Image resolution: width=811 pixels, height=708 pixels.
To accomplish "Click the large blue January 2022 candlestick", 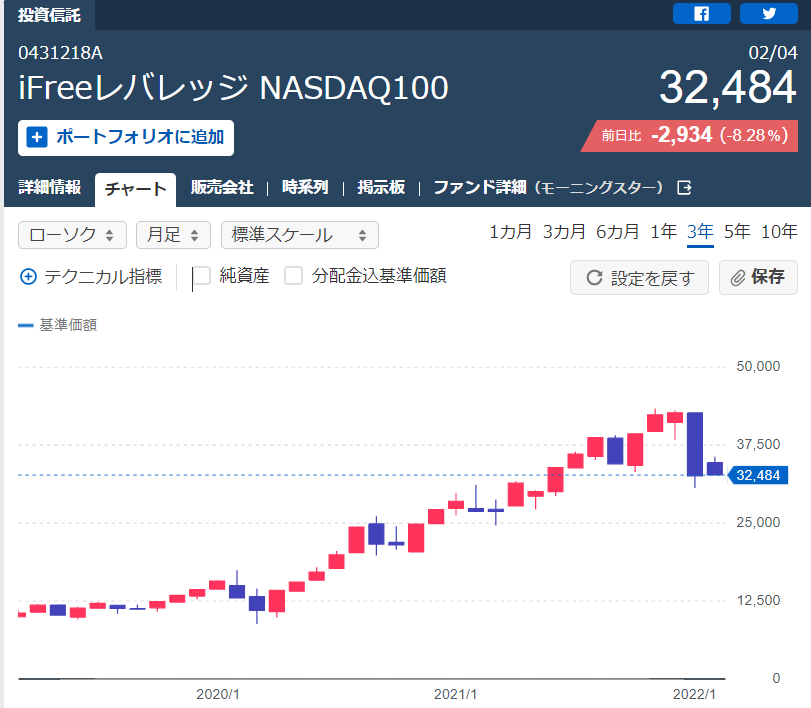I will tap(695, 444).
